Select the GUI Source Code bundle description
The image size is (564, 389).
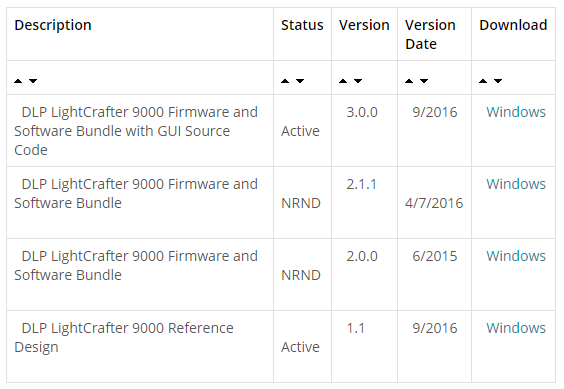tap(136, 131)
